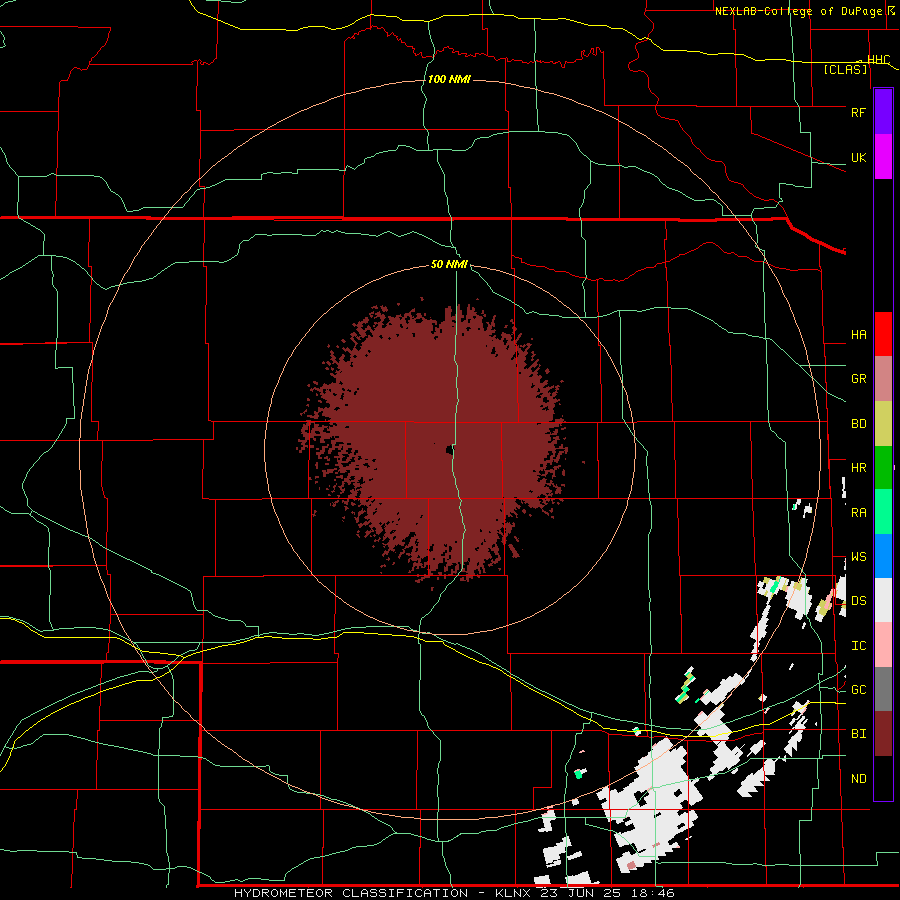
Task: Click the '23 JUN 25' date text
Action: click(x=580, y=893)
